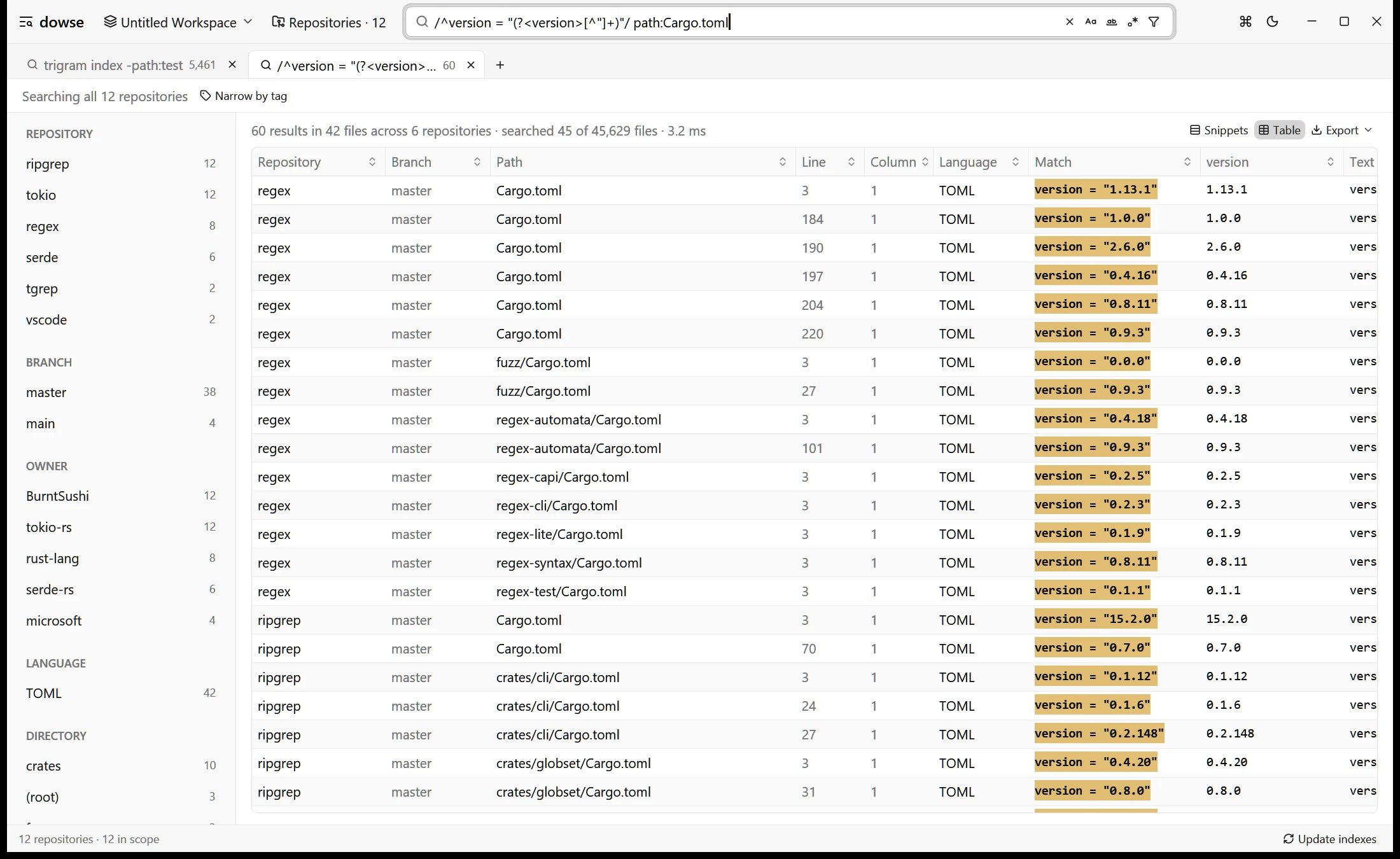Clear the search query with the X icon

(x=1070, y=22)
